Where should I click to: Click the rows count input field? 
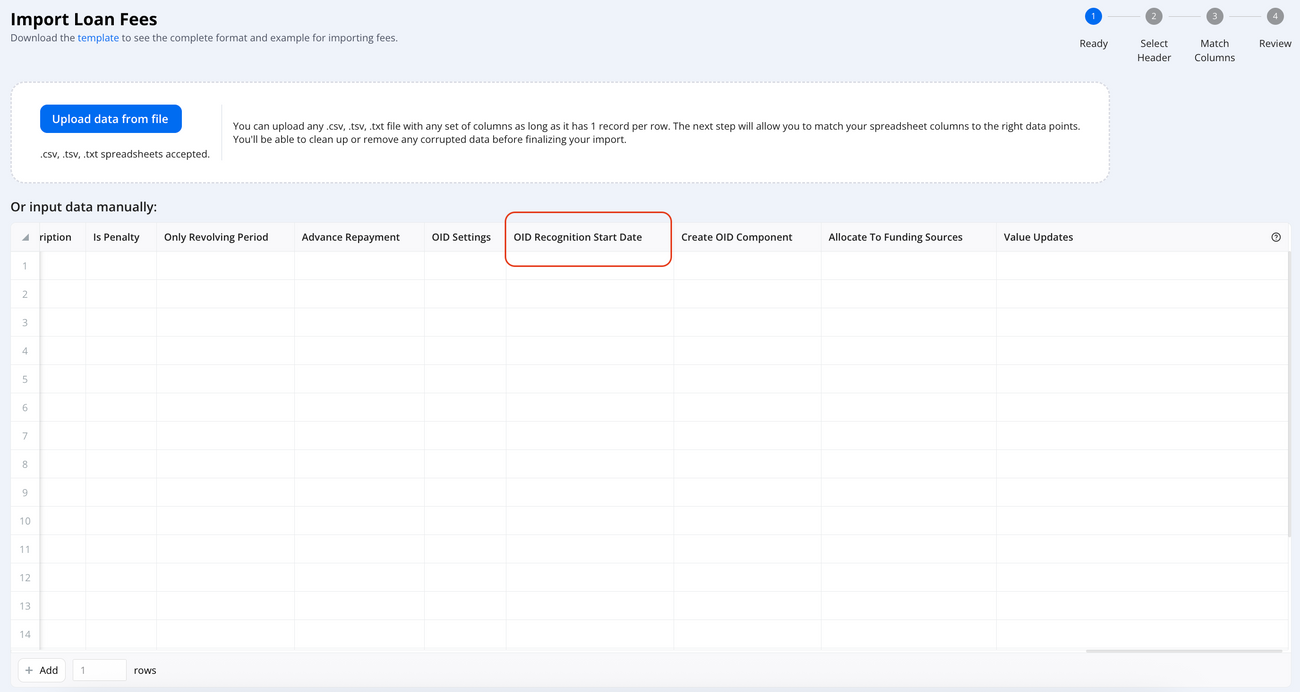99,670
